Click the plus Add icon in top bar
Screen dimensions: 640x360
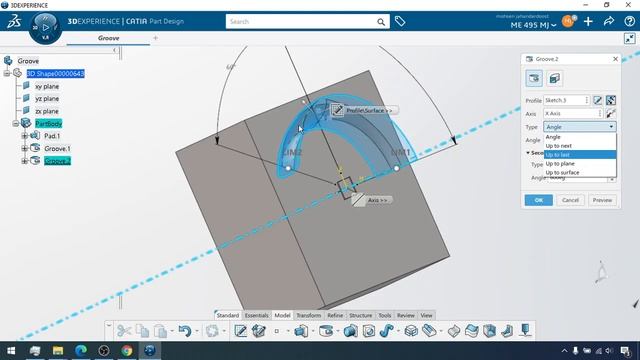pos(588,21)
